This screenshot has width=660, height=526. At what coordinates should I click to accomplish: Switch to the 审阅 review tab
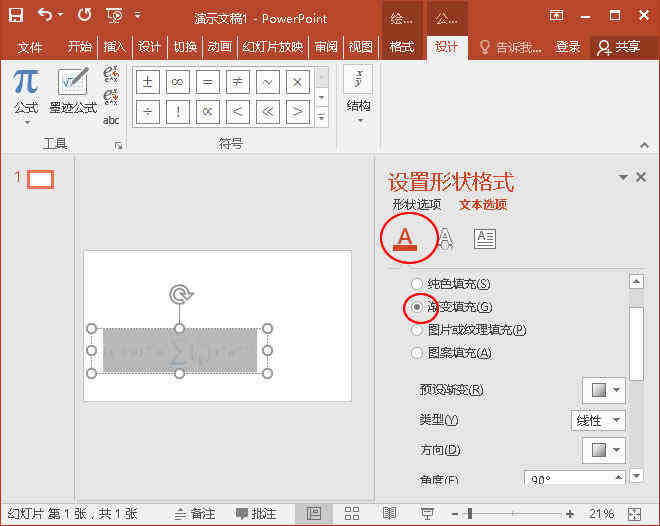[326, 47]
